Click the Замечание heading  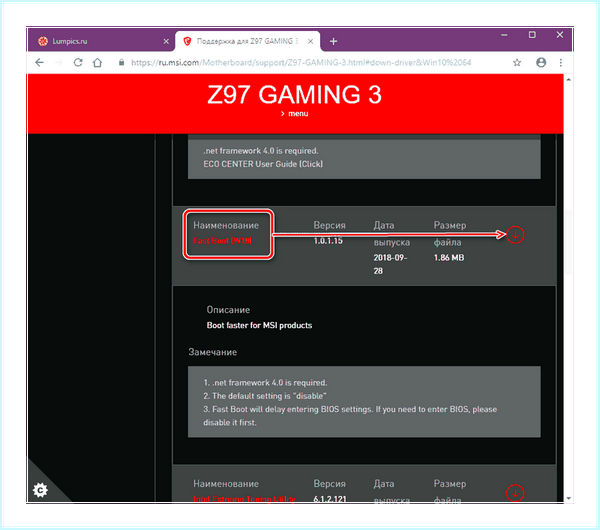212,352
